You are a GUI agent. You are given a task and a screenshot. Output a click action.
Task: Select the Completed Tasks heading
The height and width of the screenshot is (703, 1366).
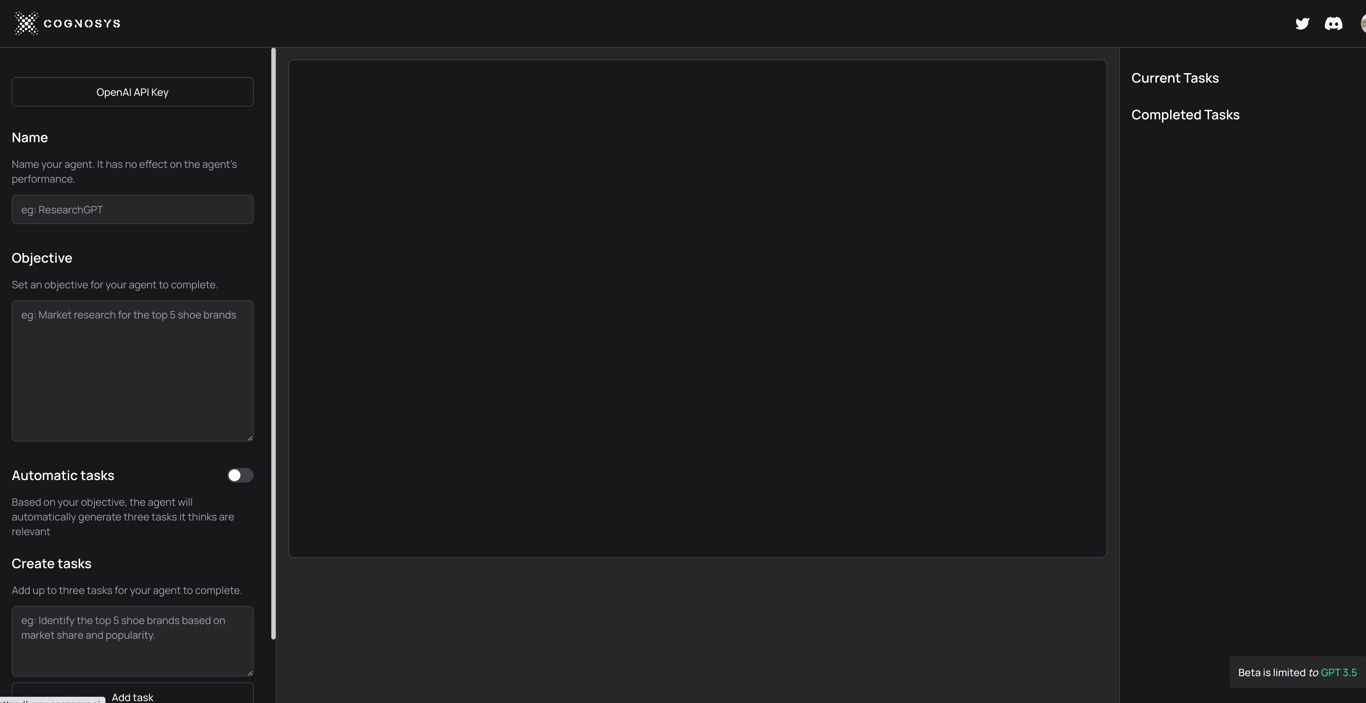[1185, 115]
